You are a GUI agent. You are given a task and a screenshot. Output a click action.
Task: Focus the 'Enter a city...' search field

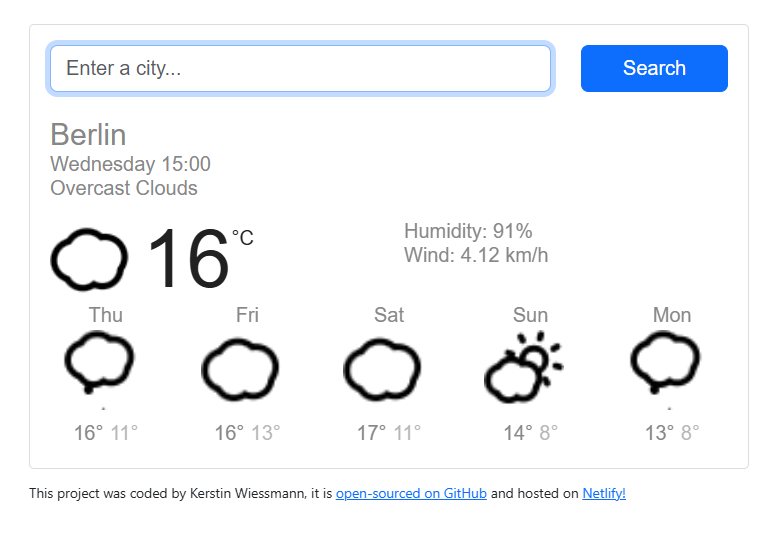[x=300, y=68]
